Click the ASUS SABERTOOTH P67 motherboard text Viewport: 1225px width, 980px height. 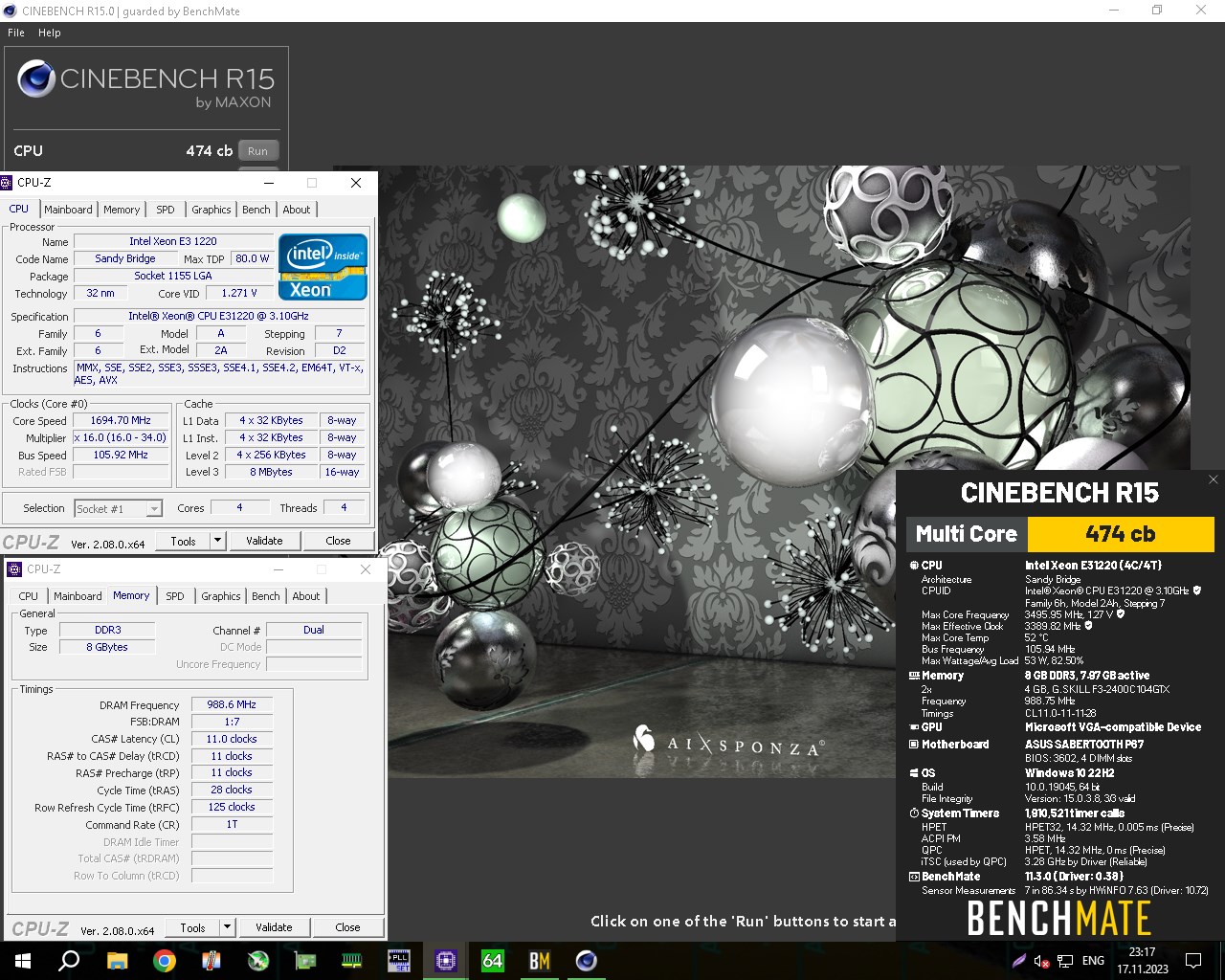point(1084,745)
